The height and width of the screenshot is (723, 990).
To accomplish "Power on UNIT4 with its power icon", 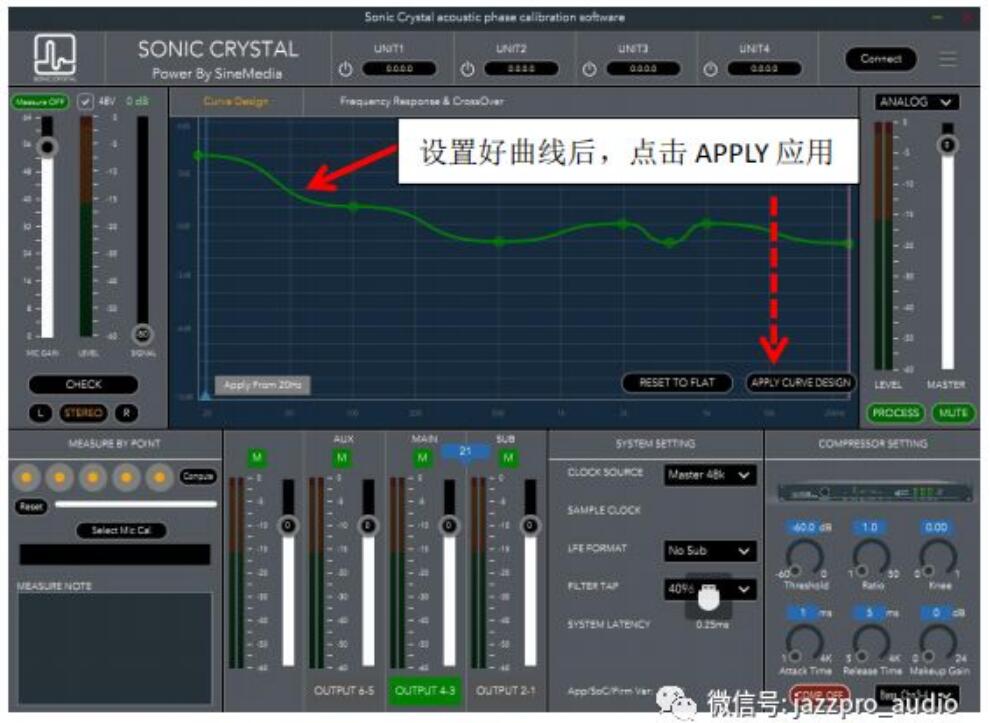I will pyautogui.click(x=710, y=69).
